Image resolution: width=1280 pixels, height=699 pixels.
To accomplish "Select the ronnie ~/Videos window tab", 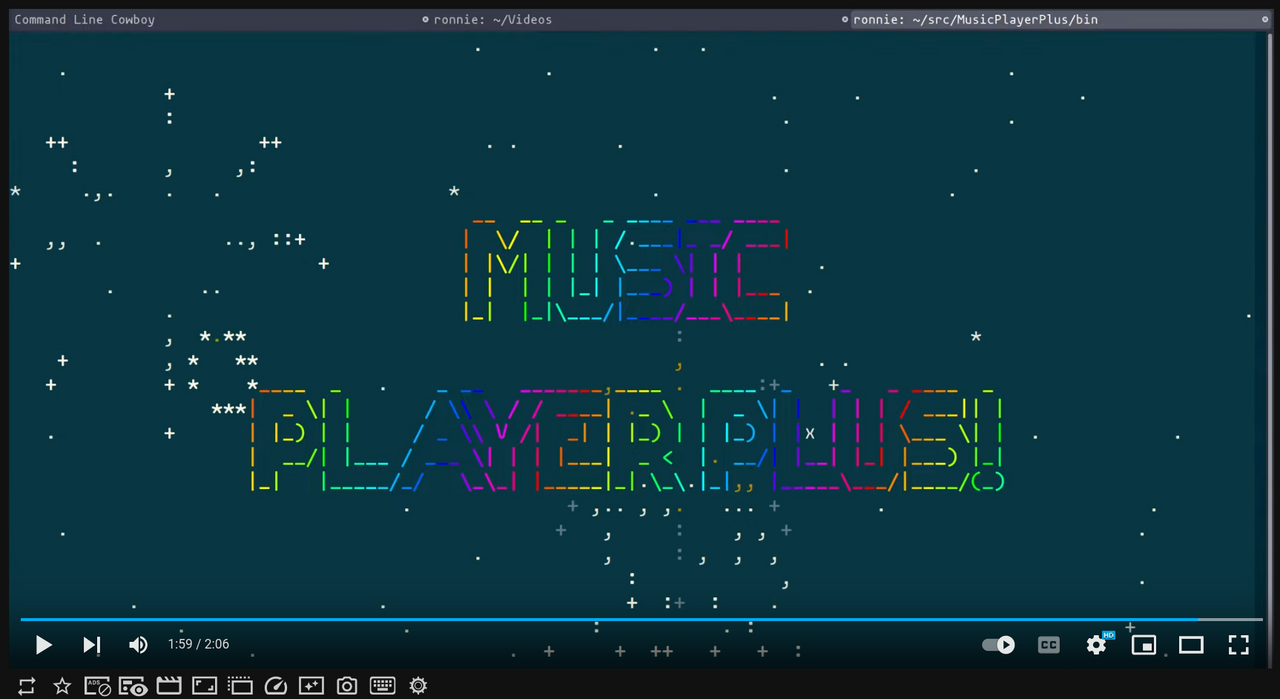I will coord(490,19).
